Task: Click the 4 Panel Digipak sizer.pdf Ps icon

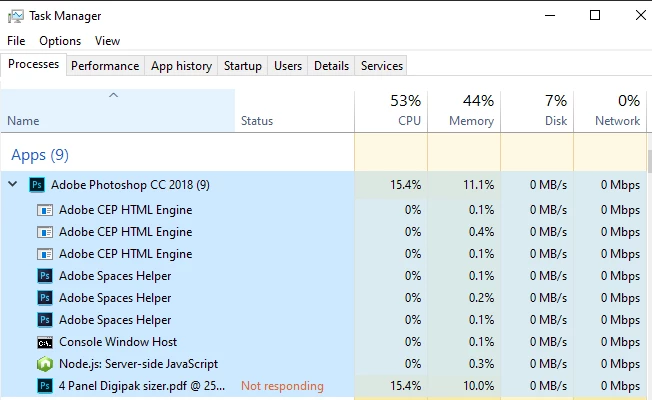Action: tap(45, 386)
